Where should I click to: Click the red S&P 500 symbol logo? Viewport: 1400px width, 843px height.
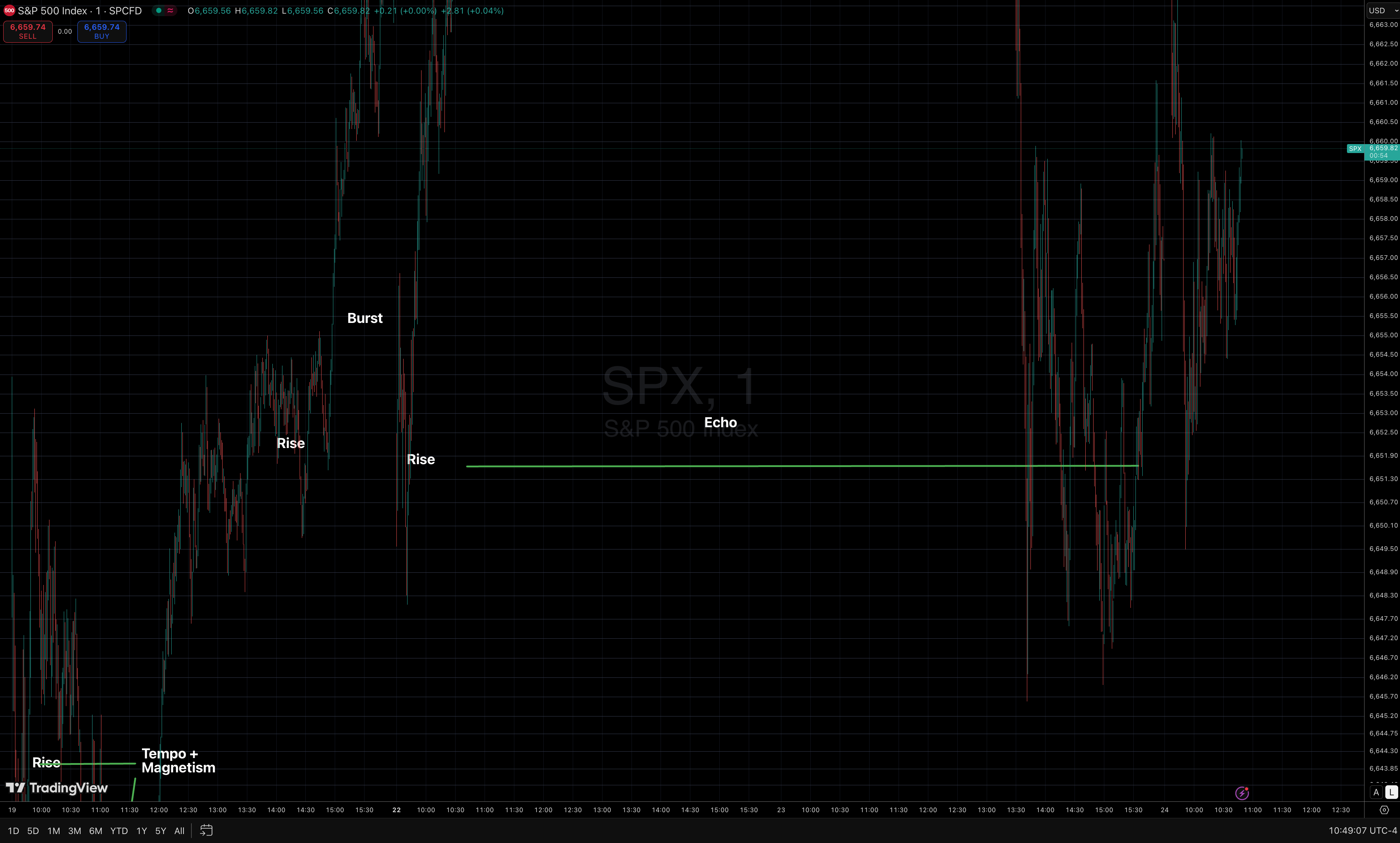tap(9, 11)
